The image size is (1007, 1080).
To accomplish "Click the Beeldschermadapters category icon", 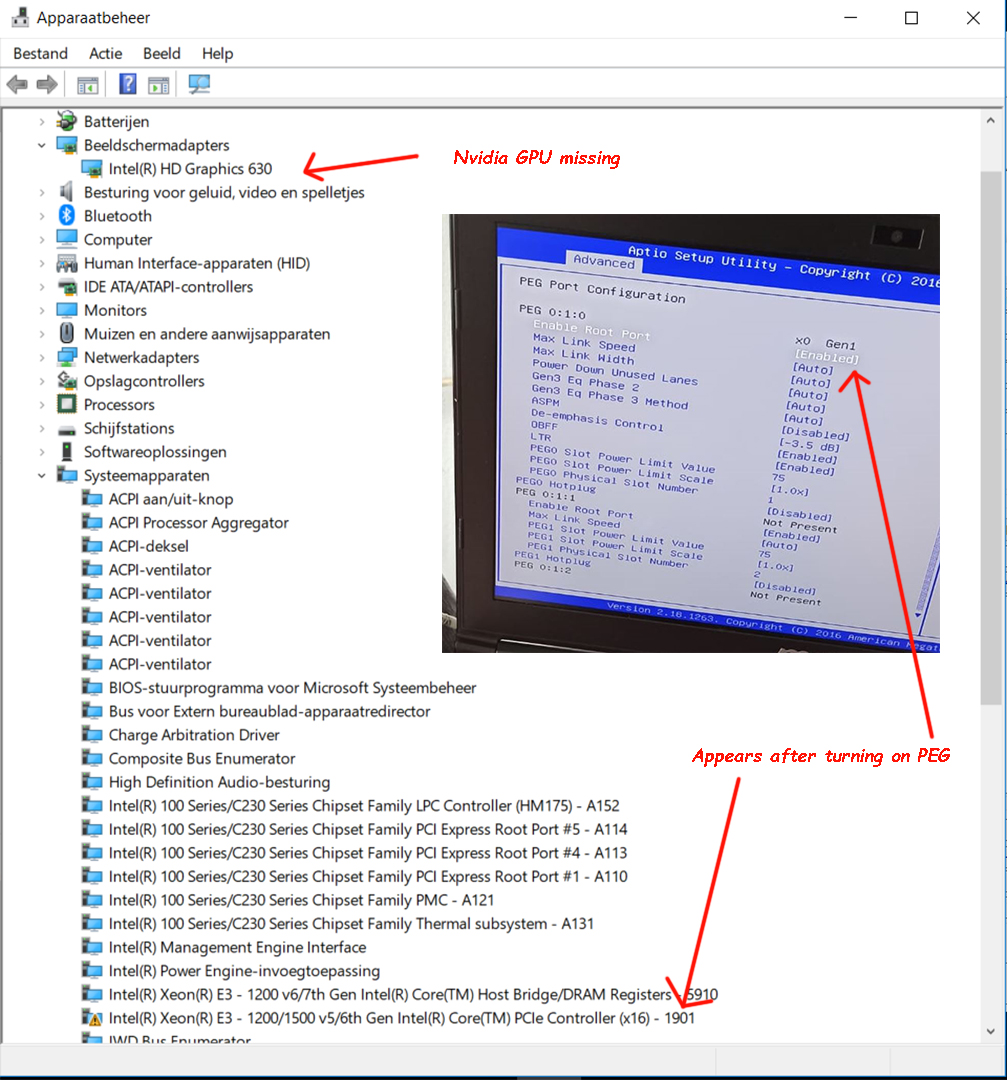I will tap(67, 145).
